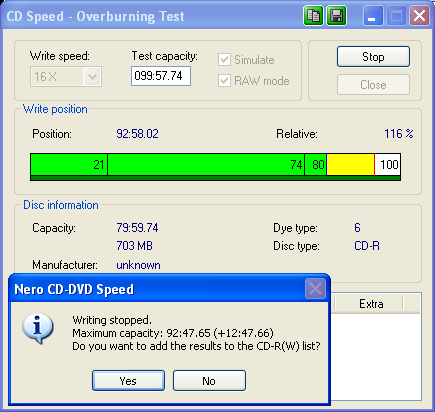
Task: Click the Maximum capacity 92:47.65 message line
Action: click(x=173, y=333)
